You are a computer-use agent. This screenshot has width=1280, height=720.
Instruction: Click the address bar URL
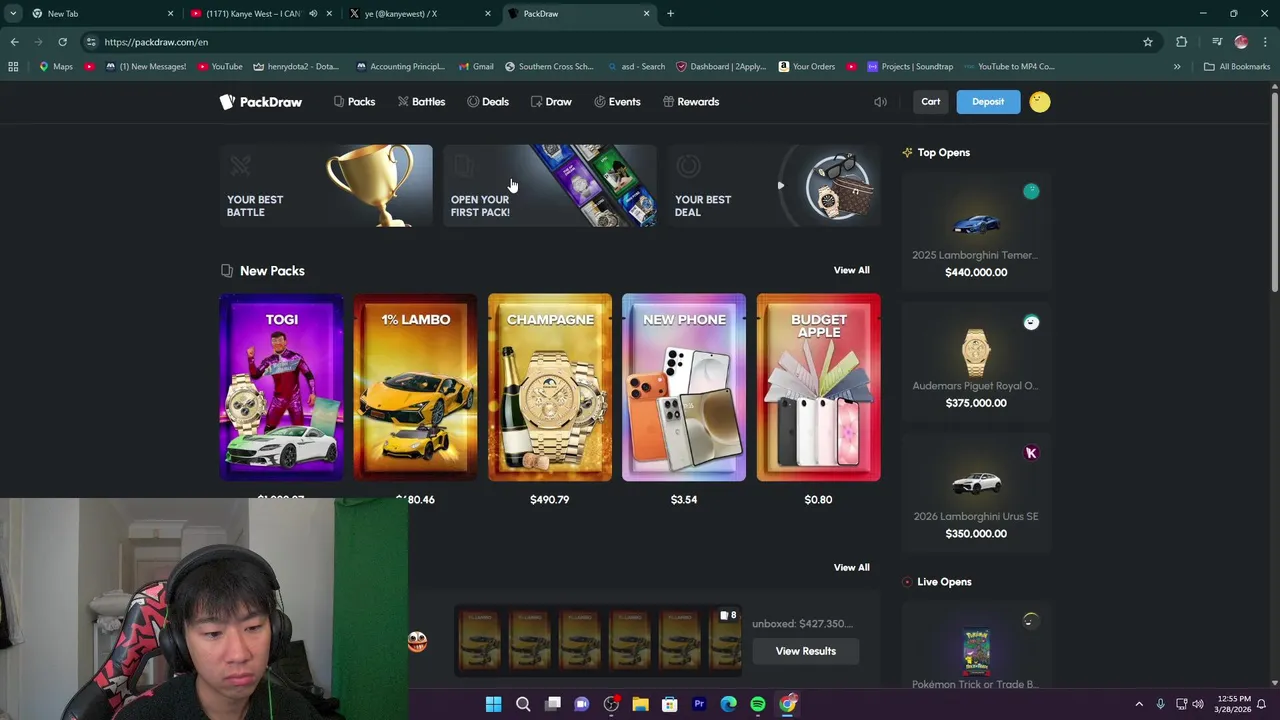point(156,42)
